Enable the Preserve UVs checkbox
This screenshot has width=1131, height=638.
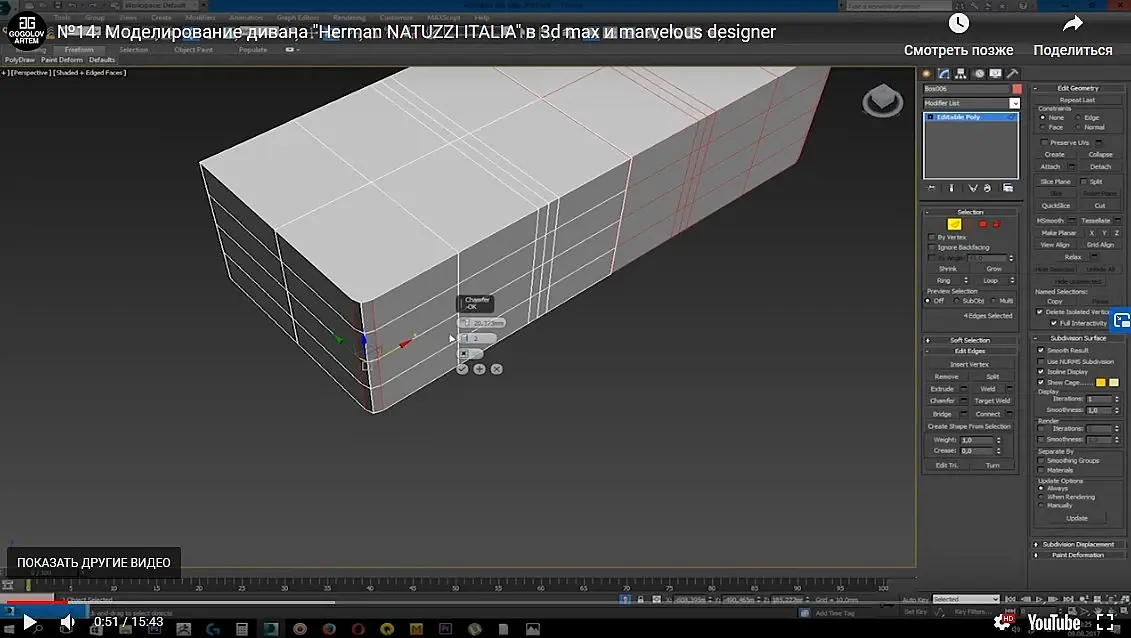click(1043, 143)
